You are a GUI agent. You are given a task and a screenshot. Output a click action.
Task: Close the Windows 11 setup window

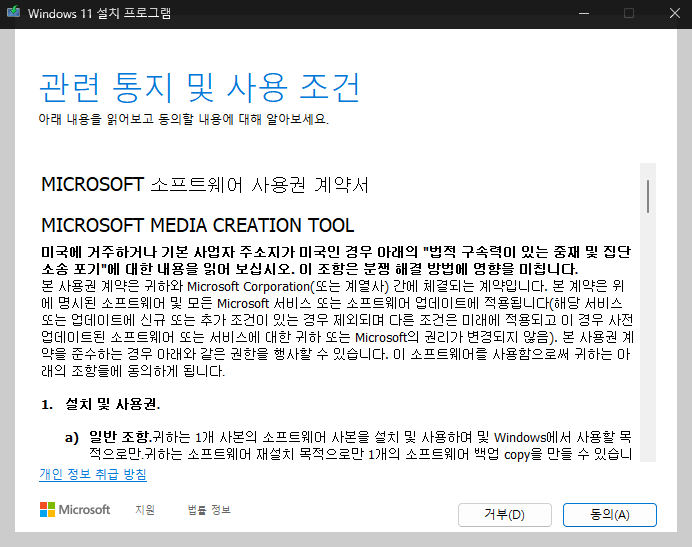click(674, 13)
